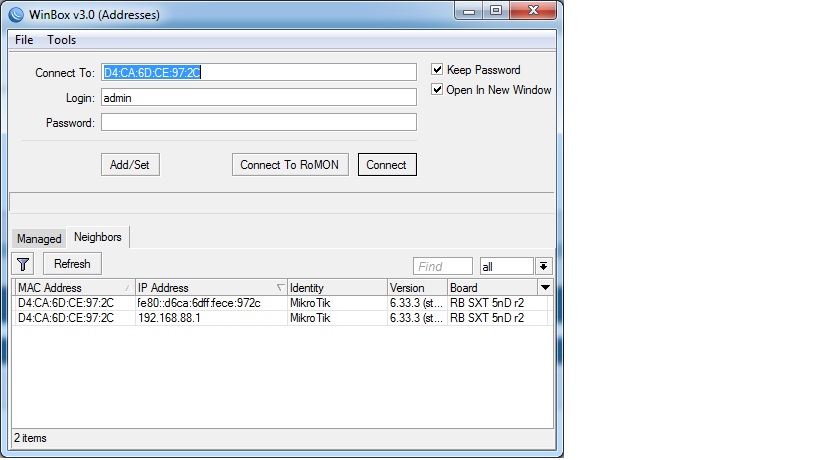The width and height of the screenshot is (819, 460).
Task: Select the row with IP 192.168.88.1
Action: pos(282,318)
